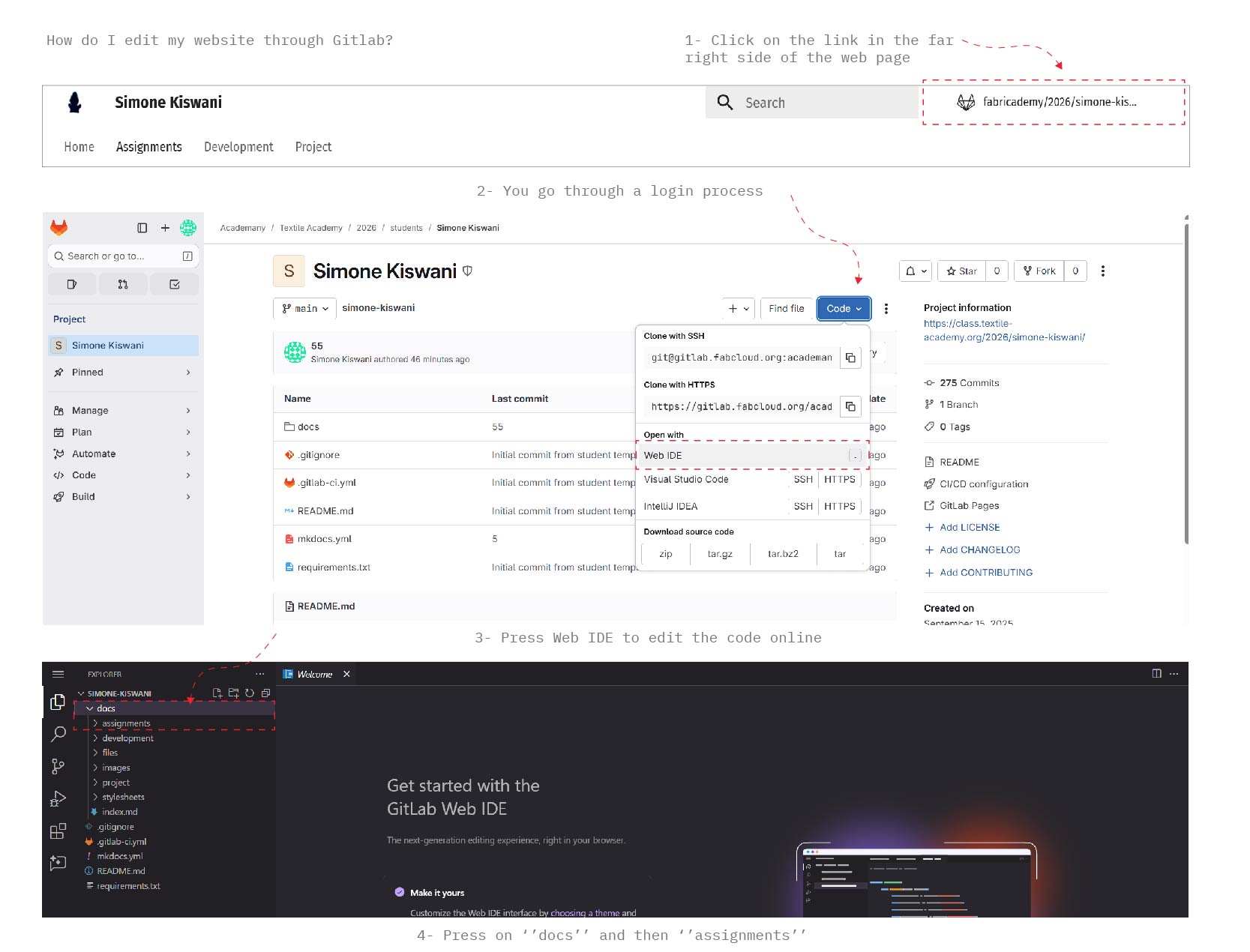Click the Star button

pos(961,271)
